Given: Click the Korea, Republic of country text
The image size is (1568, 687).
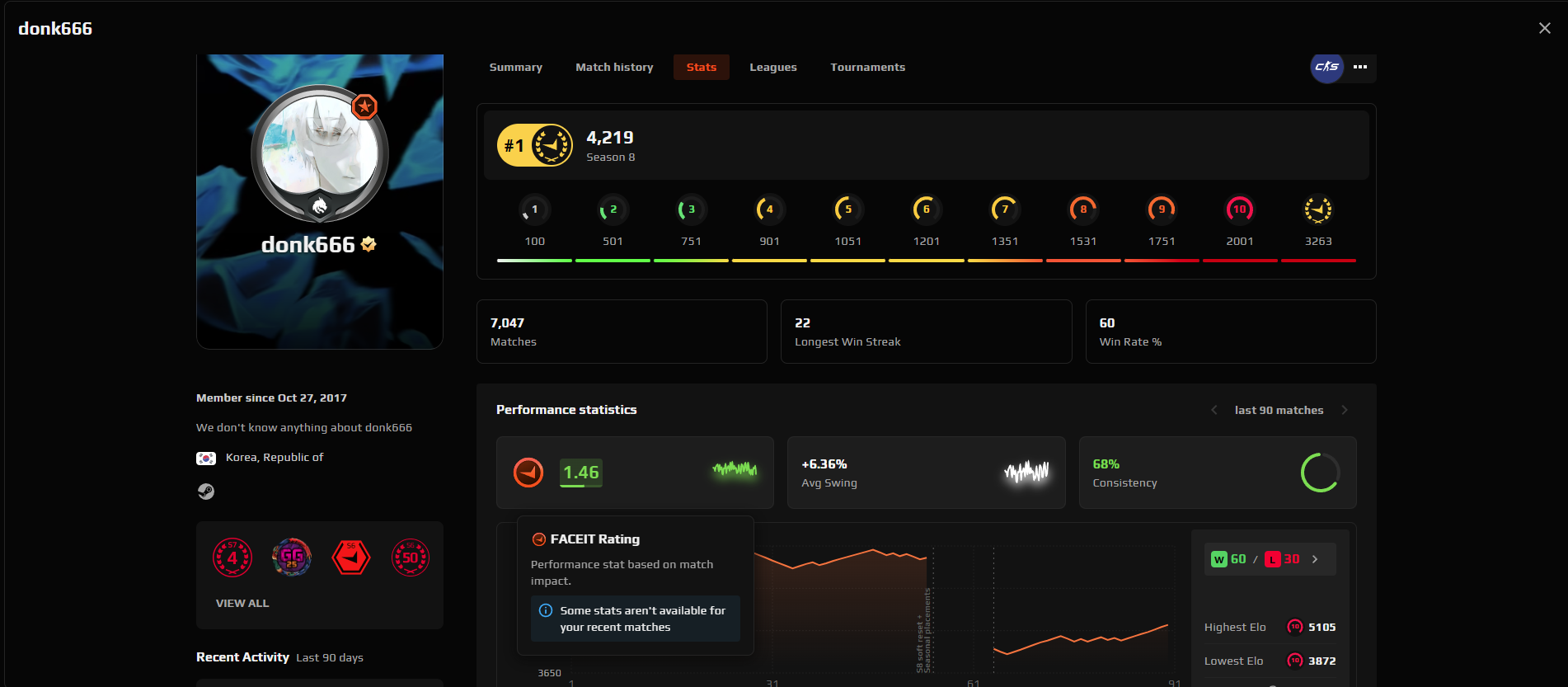Looking at the screenshot, I should click(x=275, y=458).
